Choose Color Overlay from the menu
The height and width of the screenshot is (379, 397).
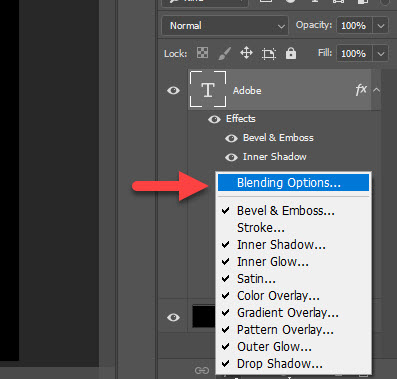point(293,296)
